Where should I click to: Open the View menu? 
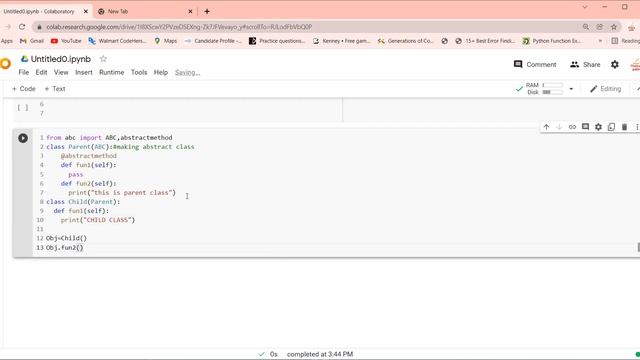coord(61,72)
